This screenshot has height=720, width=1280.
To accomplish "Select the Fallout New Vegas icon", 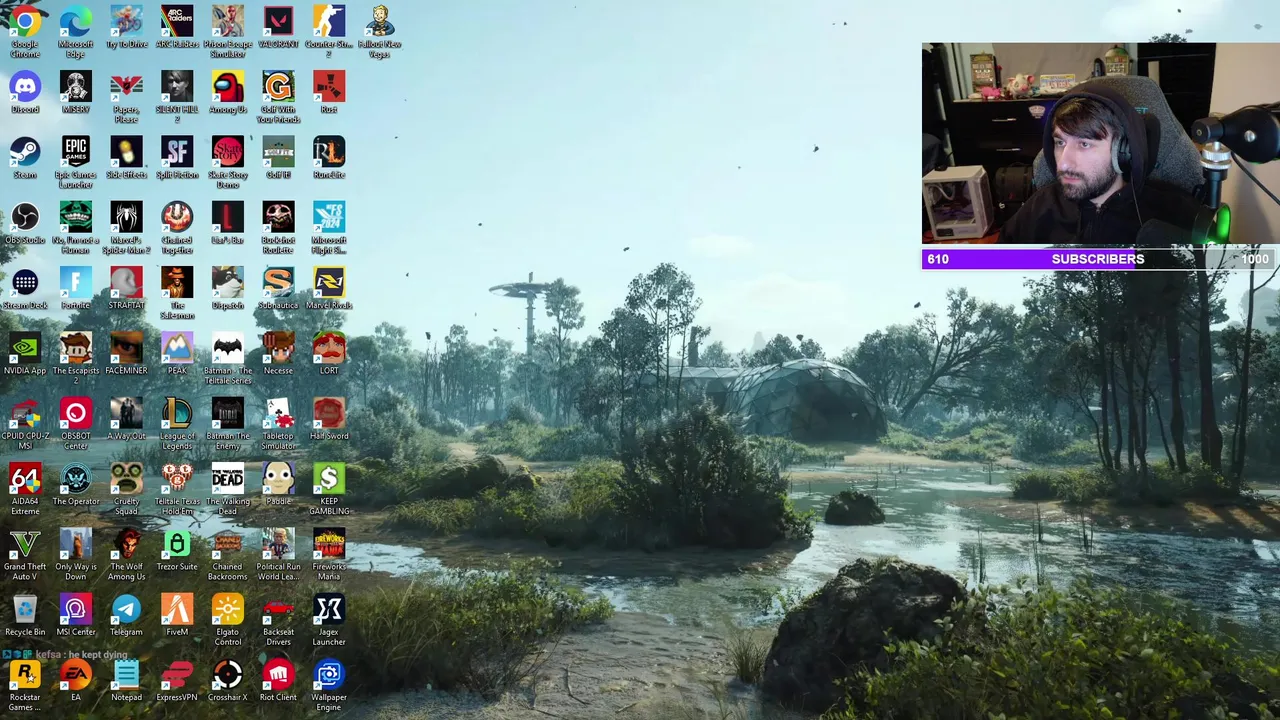I will 379,30.
